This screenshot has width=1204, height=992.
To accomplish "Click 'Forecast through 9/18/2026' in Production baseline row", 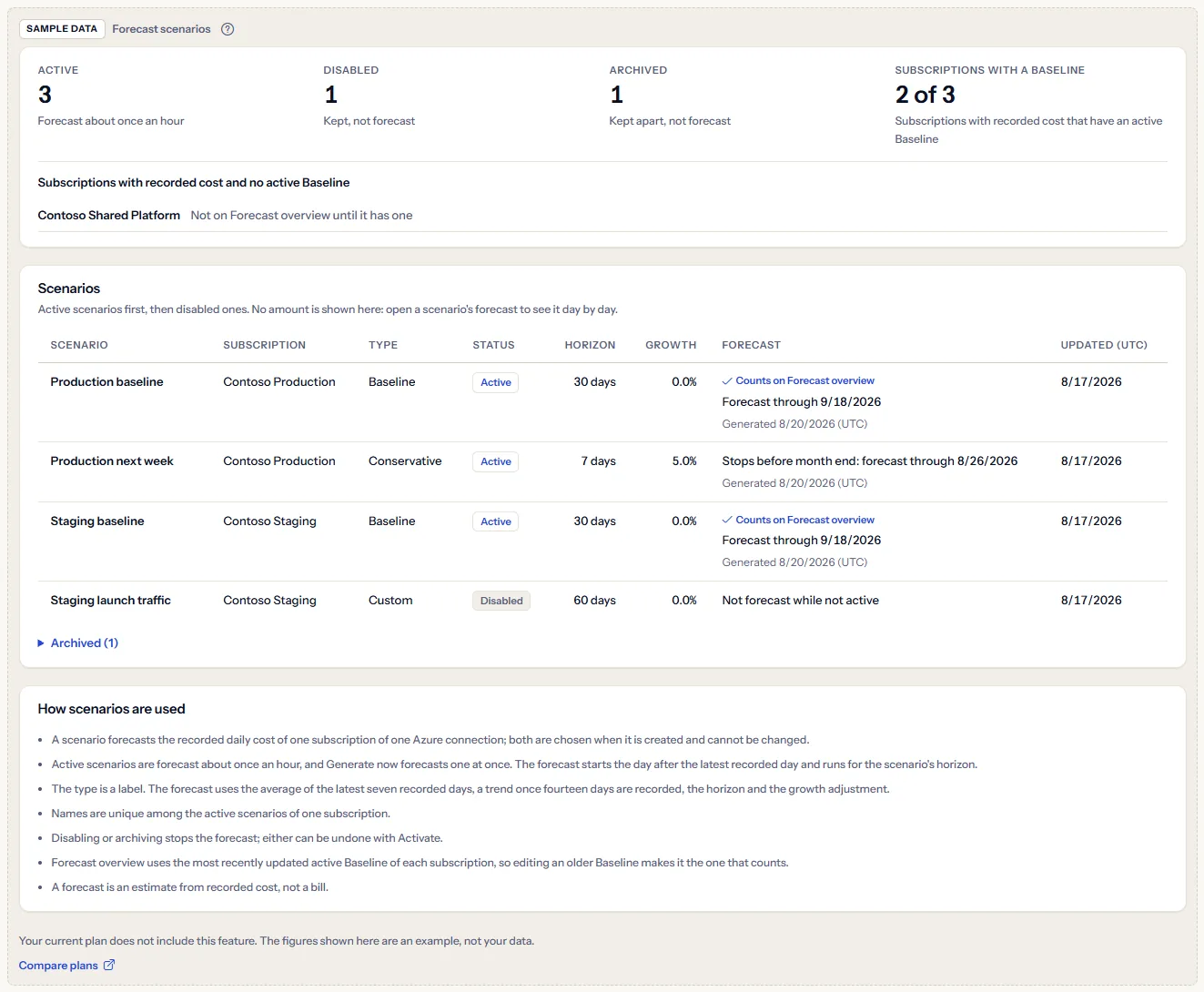I will [801, 402].
